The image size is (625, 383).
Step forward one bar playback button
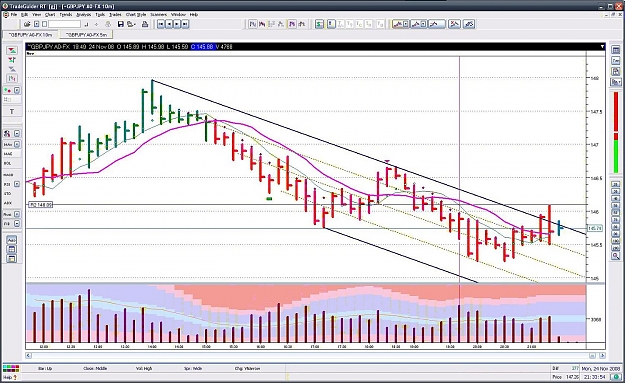pos(177,24)
